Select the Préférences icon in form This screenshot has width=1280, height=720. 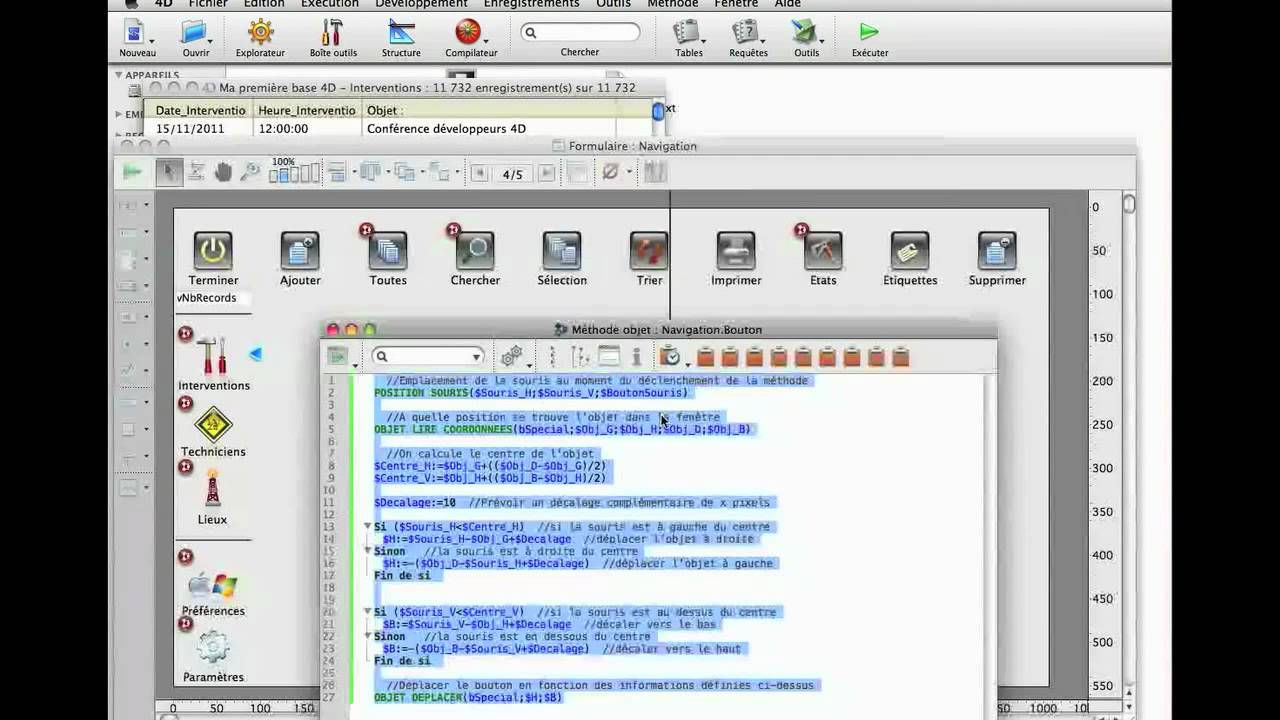[213, 586]
